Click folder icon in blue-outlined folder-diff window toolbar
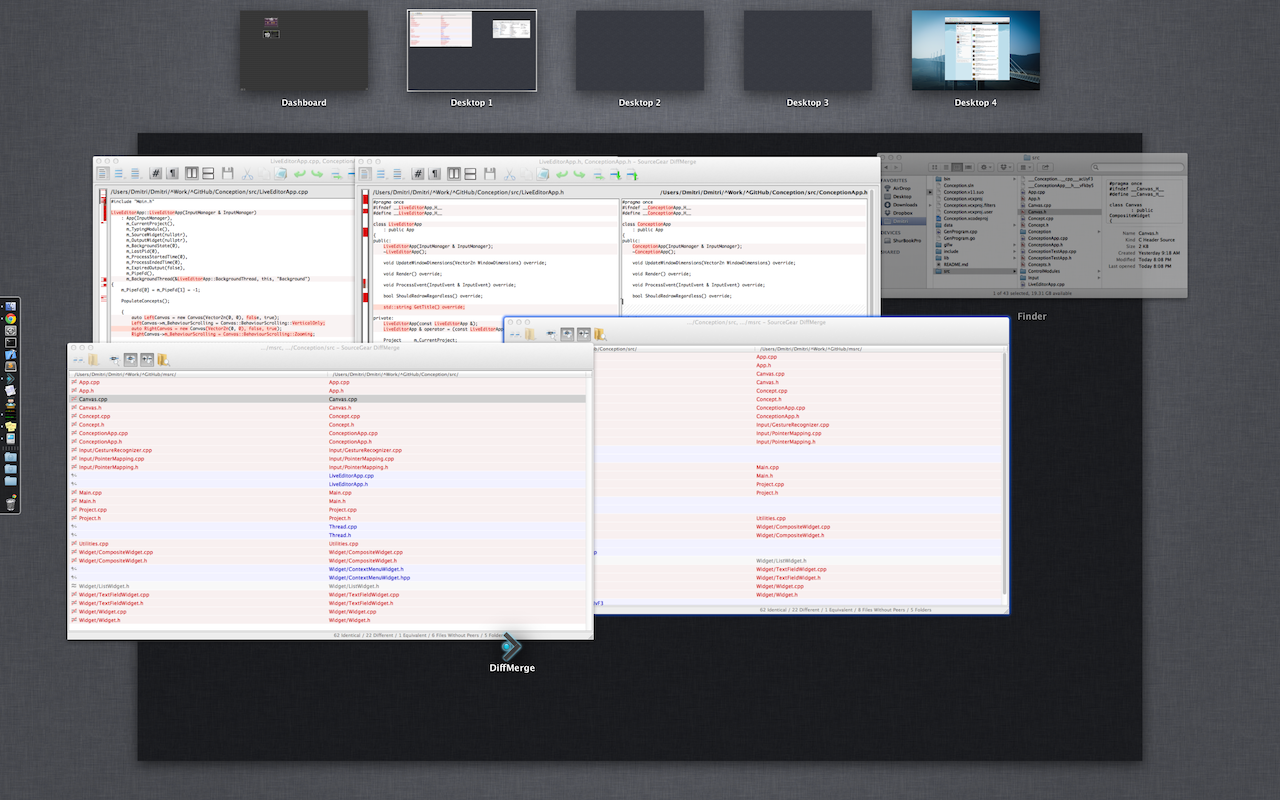1280x800 pixels. tap(529, 334)
